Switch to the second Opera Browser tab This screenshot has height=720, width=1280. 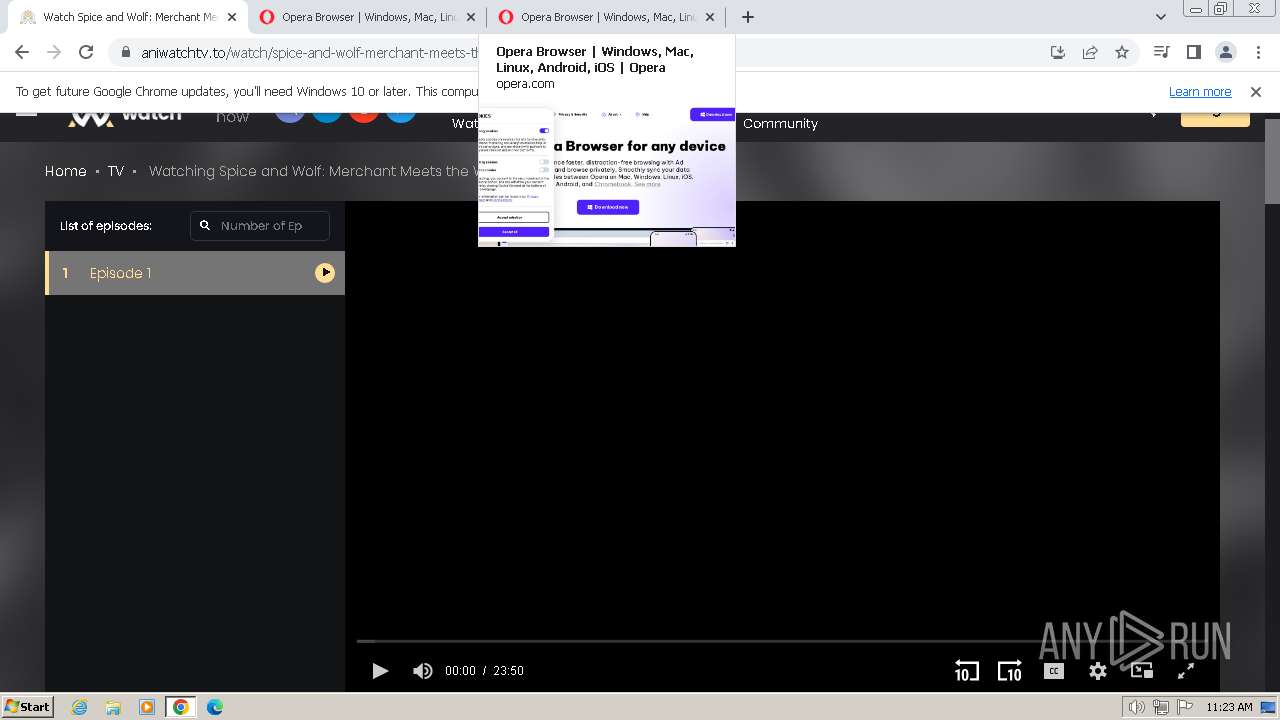pos(606,17)
